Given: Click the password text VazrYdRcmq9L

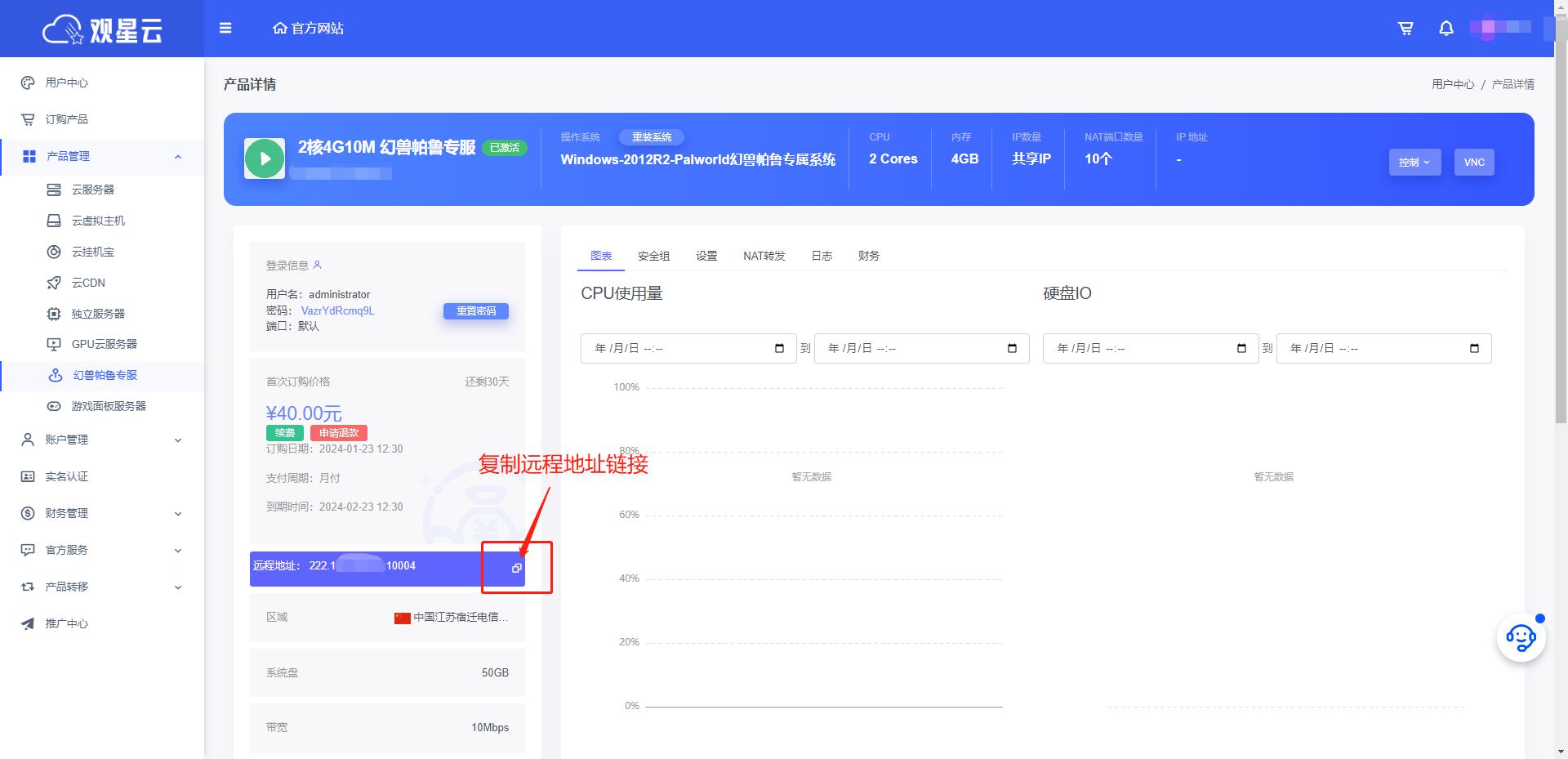Looking at the screenshot, I should click(x=337, y=310).
